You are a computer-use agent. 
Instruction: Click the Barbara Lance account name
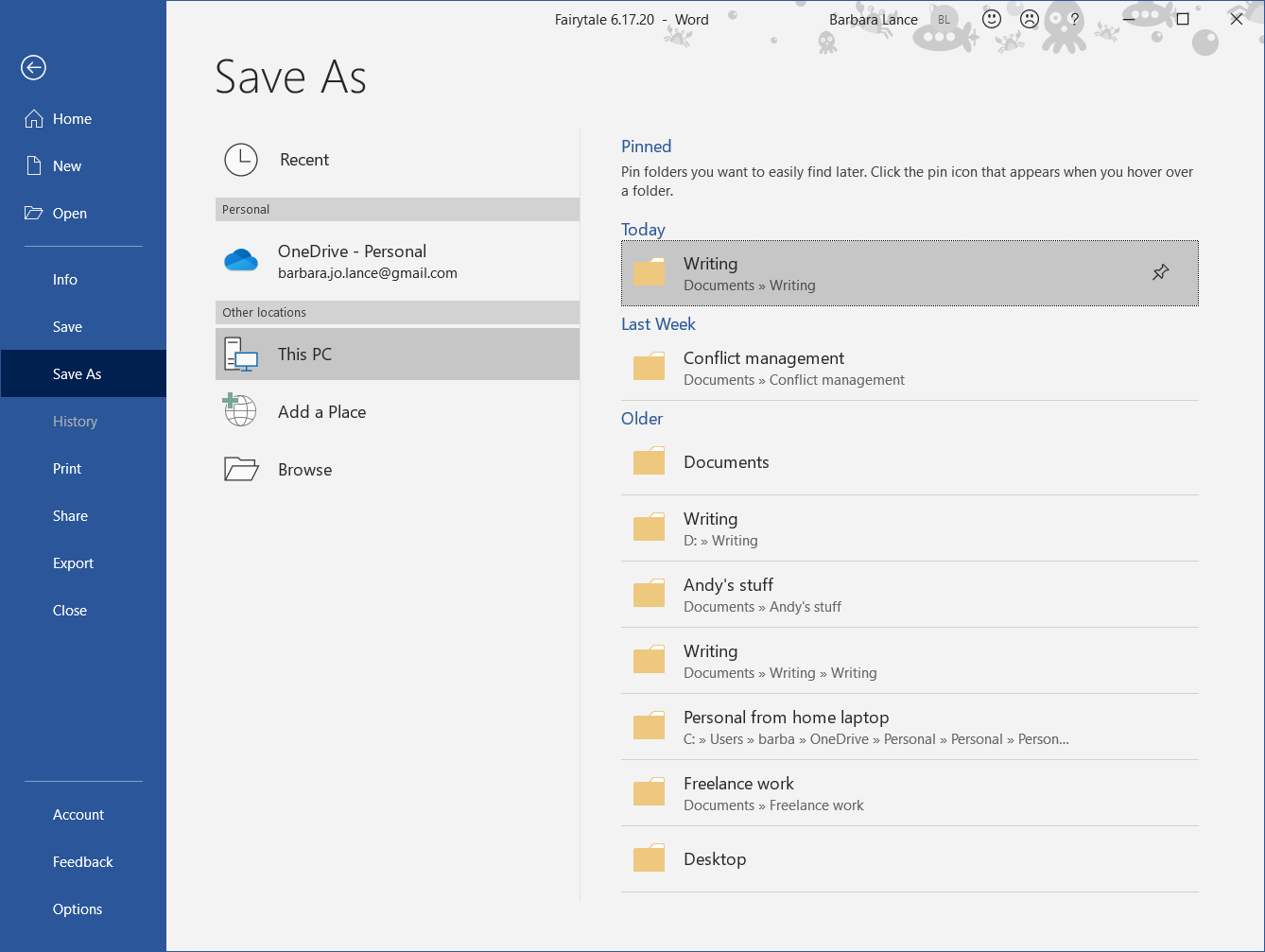click(874, 20)
